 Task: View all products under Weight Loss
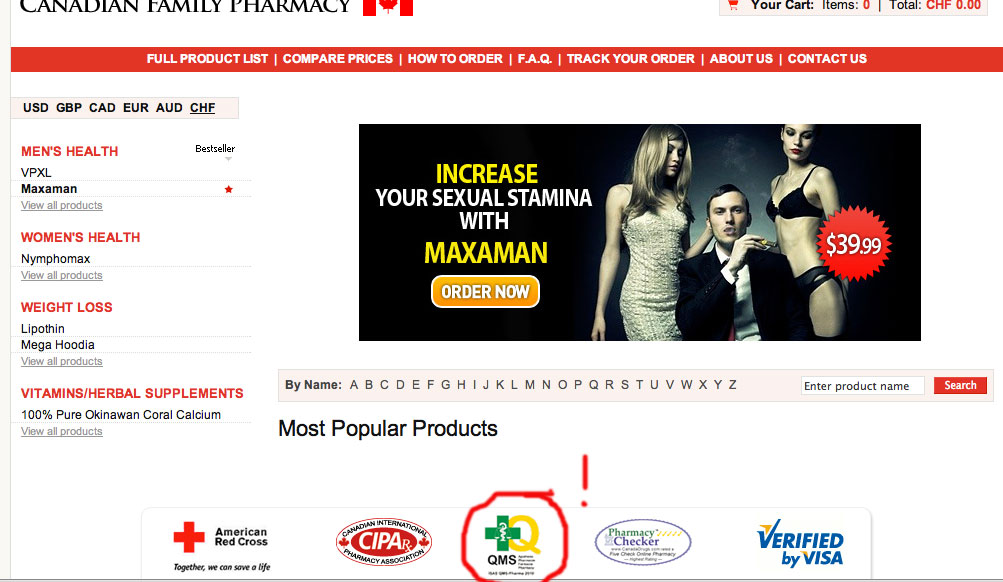point(61,361)
